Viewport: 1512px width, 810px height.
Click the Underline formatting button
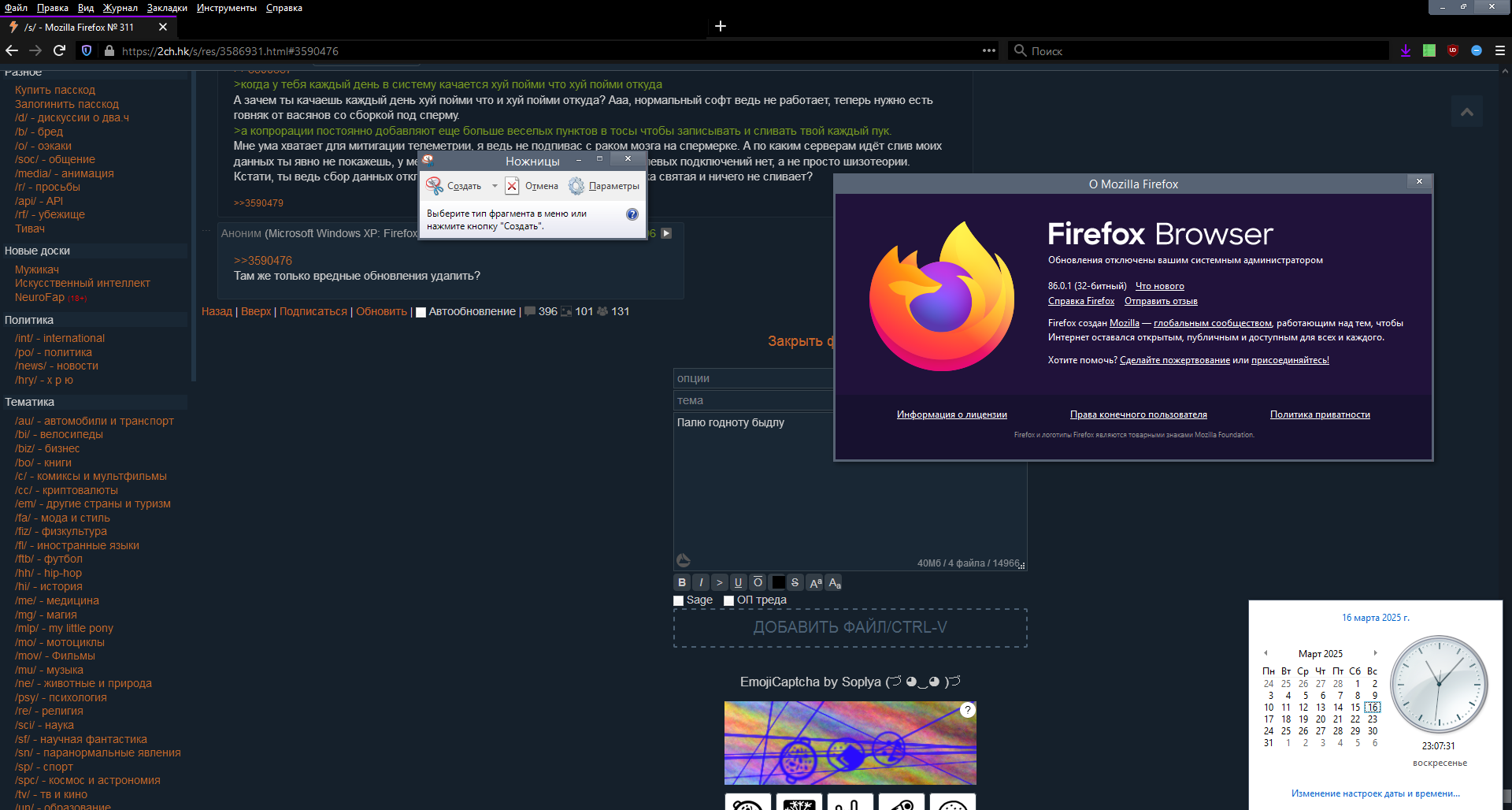pyautogui.click(x=738, y=582)
